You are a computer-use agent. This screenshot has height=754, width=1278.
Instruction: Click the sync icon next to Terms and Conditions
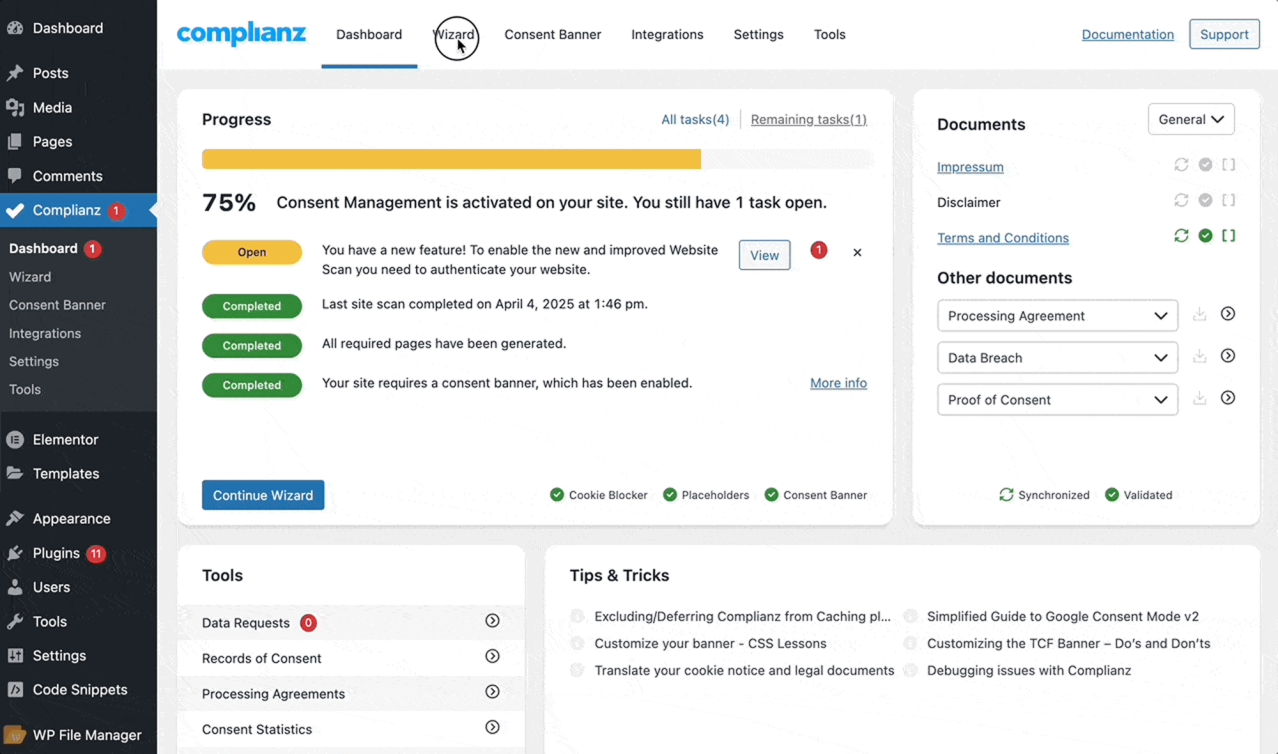(x=1181, y=236)
